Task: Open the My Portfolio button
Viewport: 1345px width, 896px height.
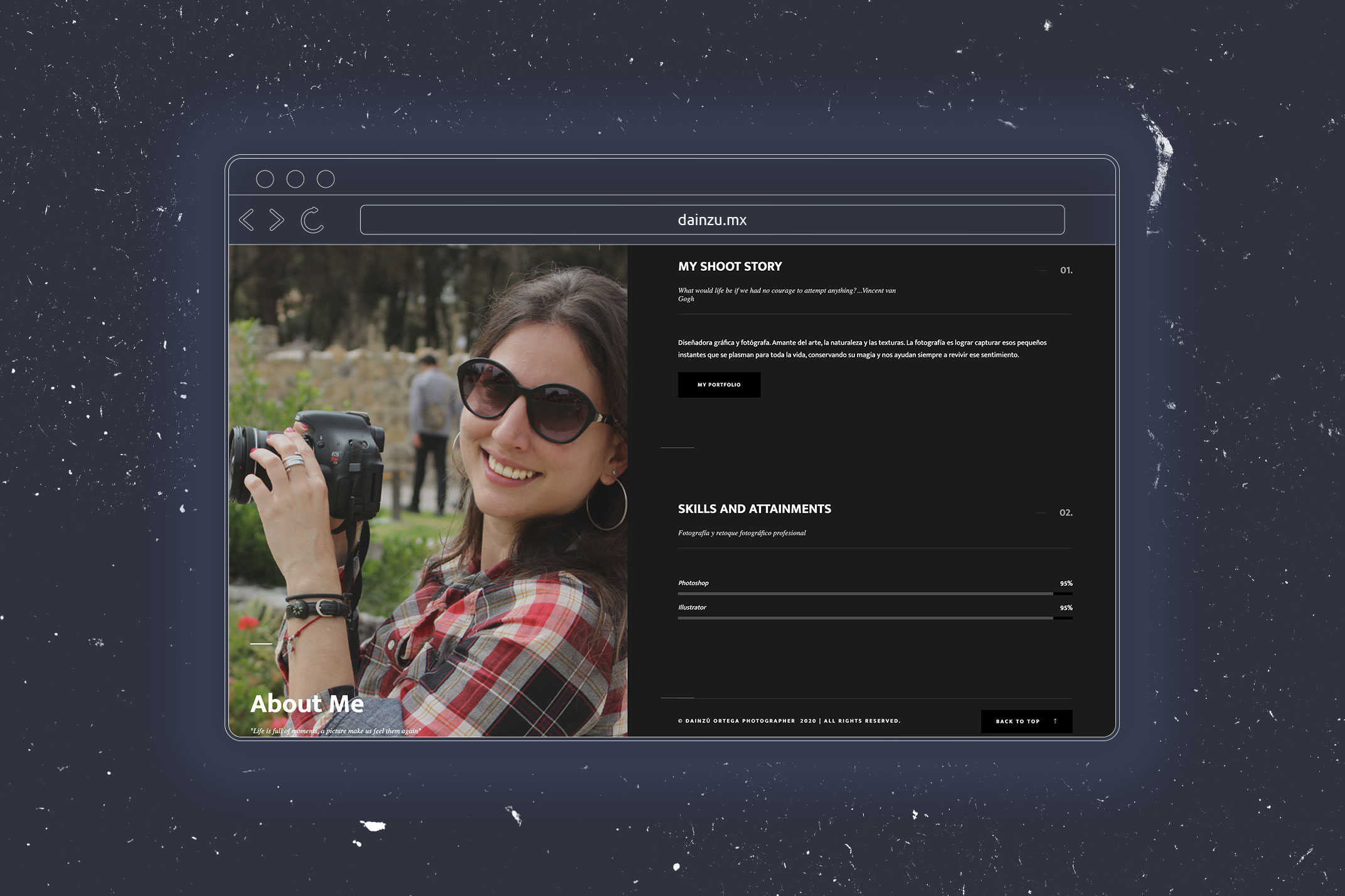Action: click(719, 385)
